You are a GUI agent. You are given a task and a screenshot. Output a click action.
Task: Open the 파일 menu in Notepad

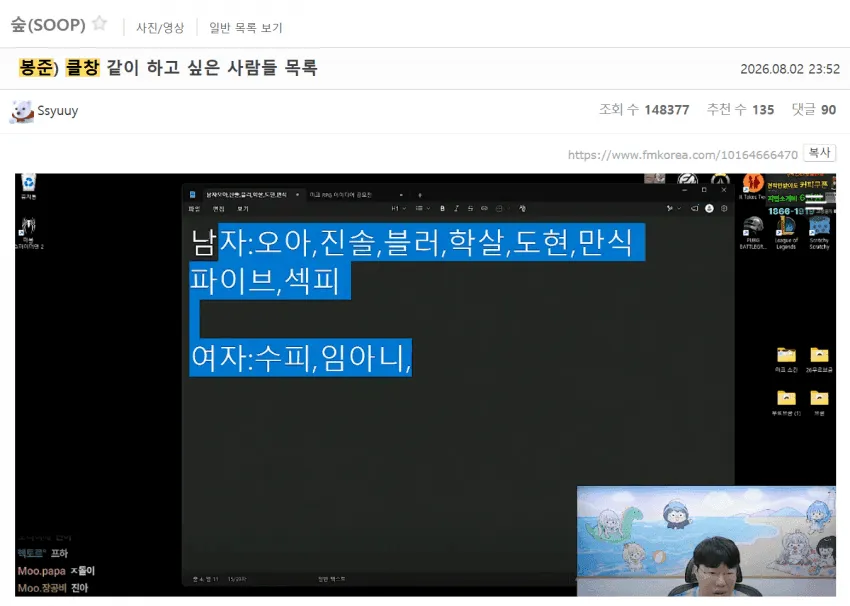194,209
